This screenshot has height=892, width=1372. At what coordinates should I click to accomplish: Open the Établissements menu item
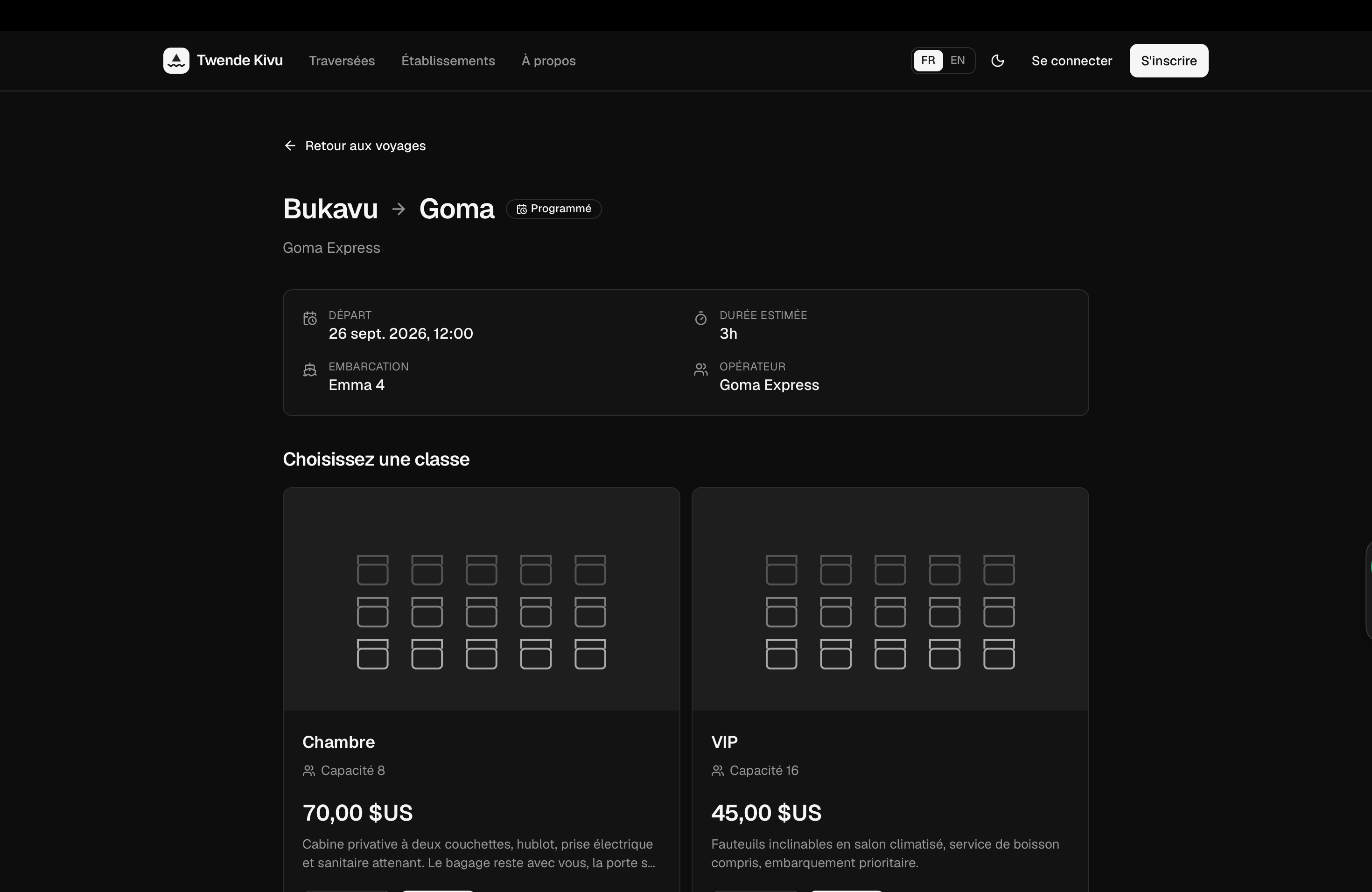[448, 61]
